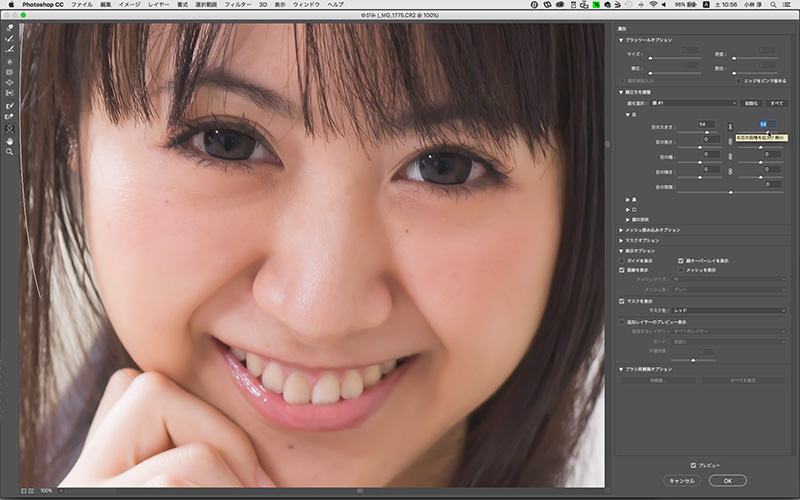Click the 再構築... button
Image resolution: width=800 pixels, height=500 pixels.
[x=658, y=381]
